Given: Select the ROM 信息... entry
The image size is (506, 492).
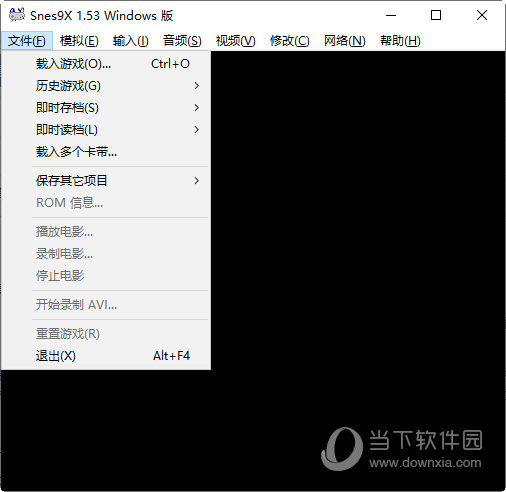Looking at the screenshot, I should (x=106, y=203).
